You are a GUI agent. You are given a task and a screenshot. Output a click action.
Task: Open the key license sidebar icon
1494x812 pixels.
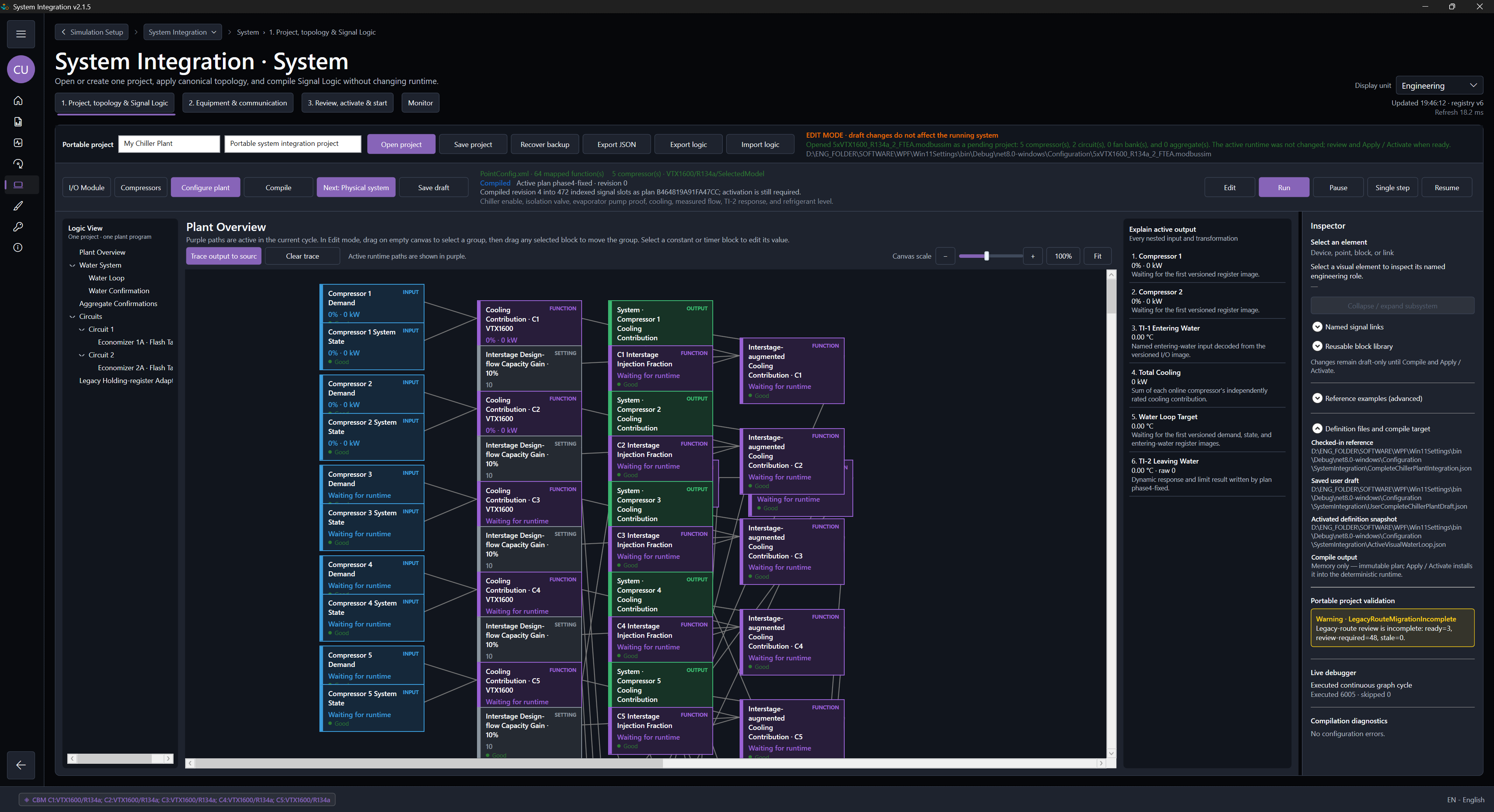pyautogui.click(x=18, y=227)
